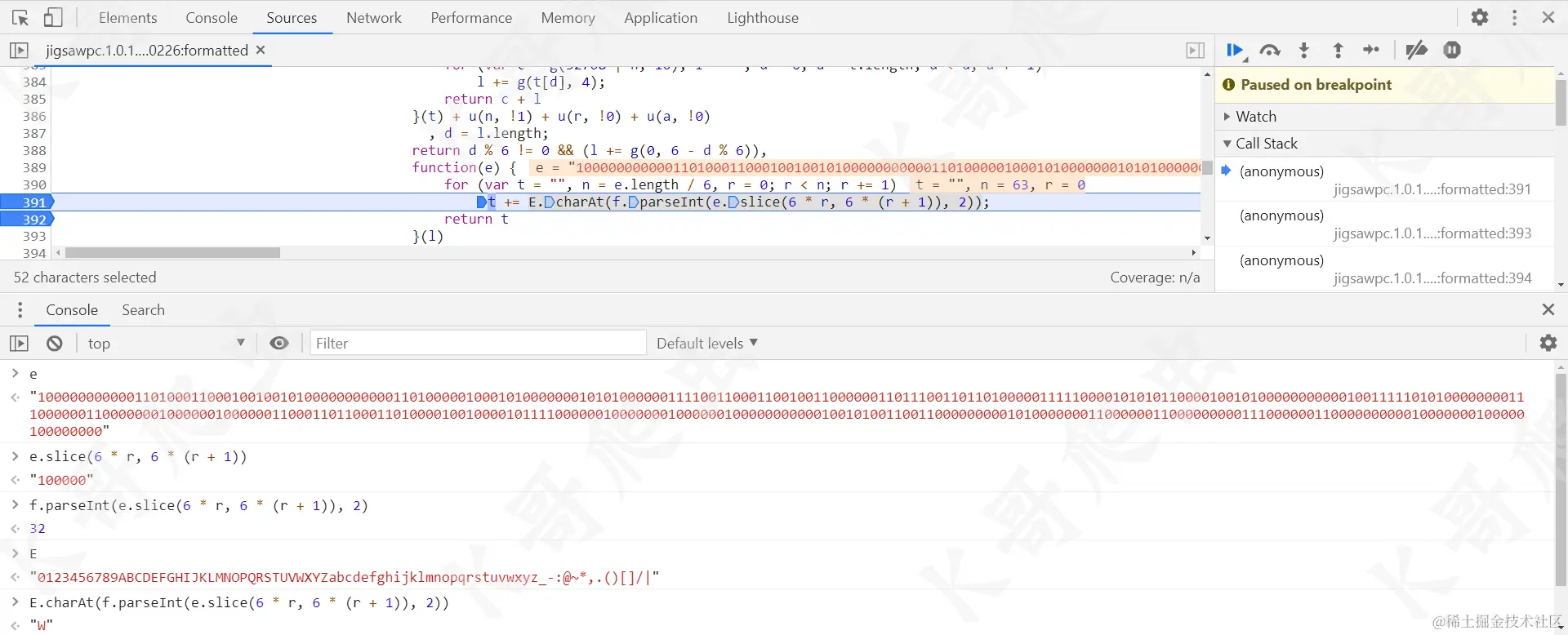
Task: Close the DevTools panel
Action: pyautogui.click(x=1548, y=17)
